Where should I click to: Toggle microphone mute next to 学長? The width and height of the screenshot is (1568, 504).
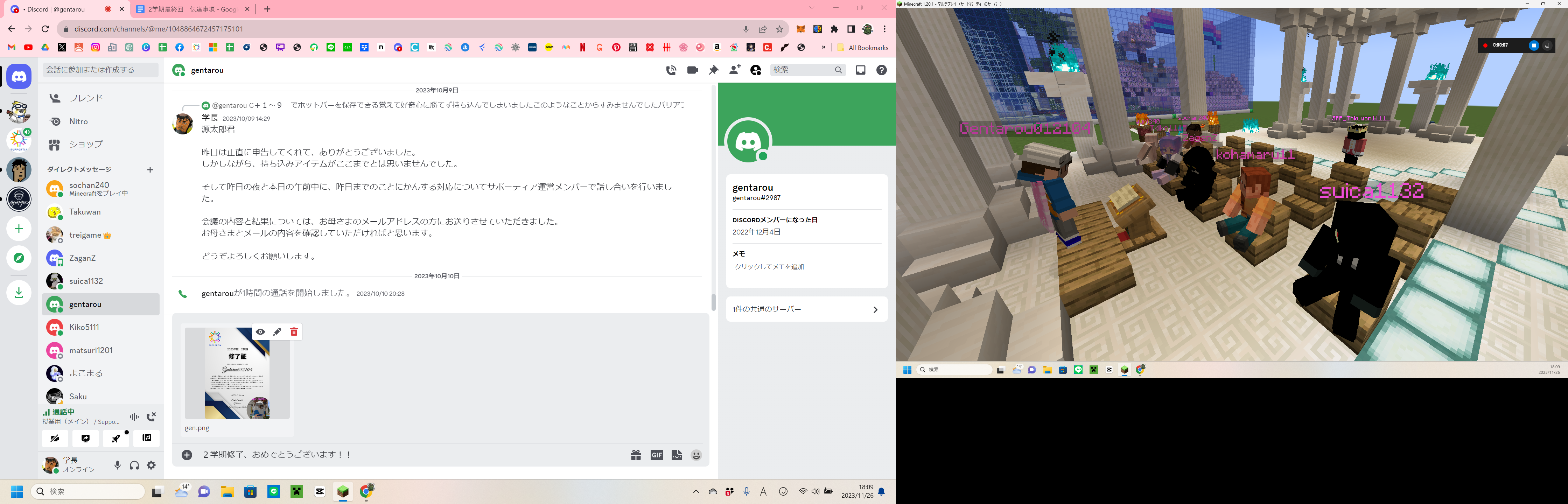pyautogui.click(x=118, y=465)
